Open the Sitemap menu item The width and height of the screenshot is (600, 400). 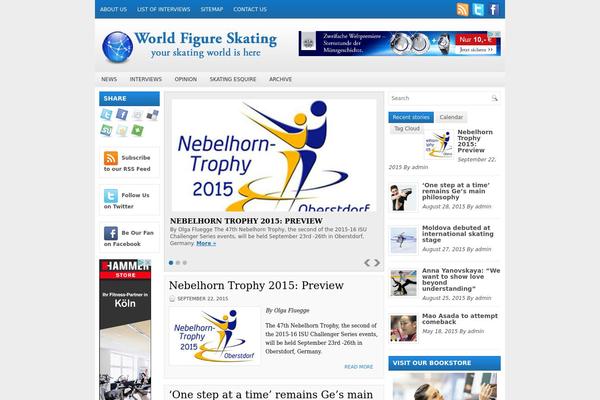click(212, 9)
